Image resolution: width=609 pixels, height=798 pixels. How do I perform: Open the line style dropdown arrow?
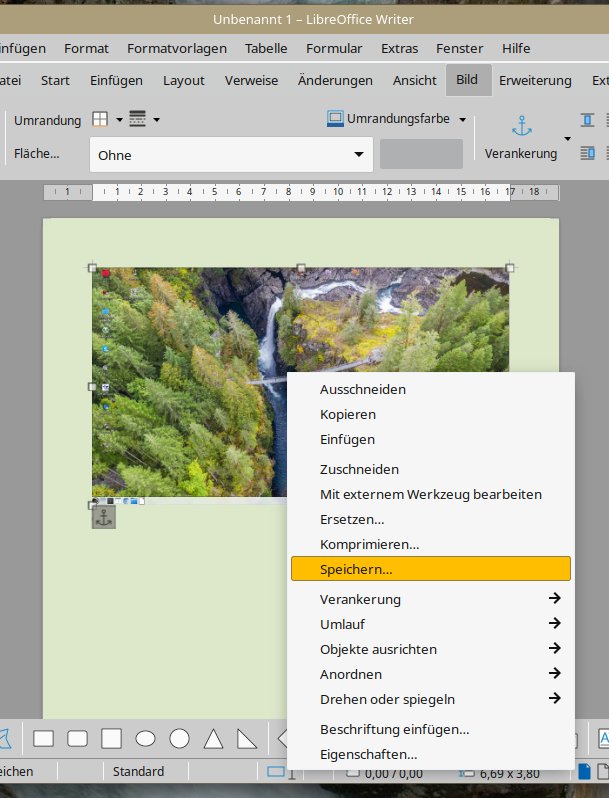click(157, 120)
